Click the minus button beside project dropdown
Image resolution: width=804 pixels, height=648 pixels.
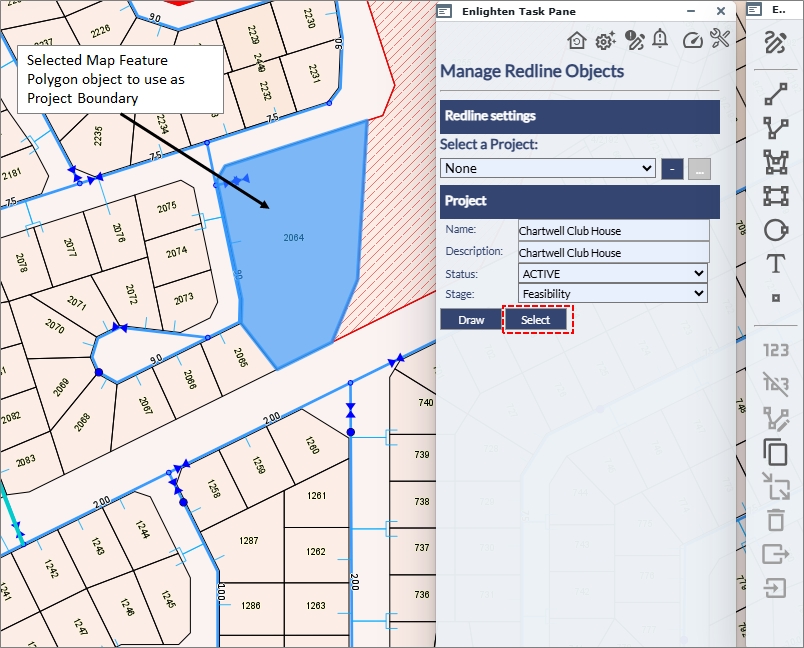[x=672, y=169]
